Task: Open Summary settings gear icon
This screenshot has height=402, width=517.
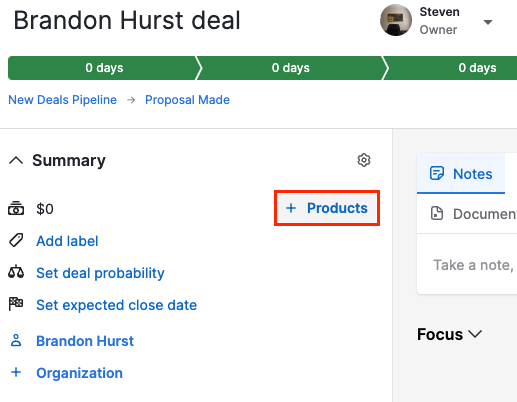Action: coord(364,160)
